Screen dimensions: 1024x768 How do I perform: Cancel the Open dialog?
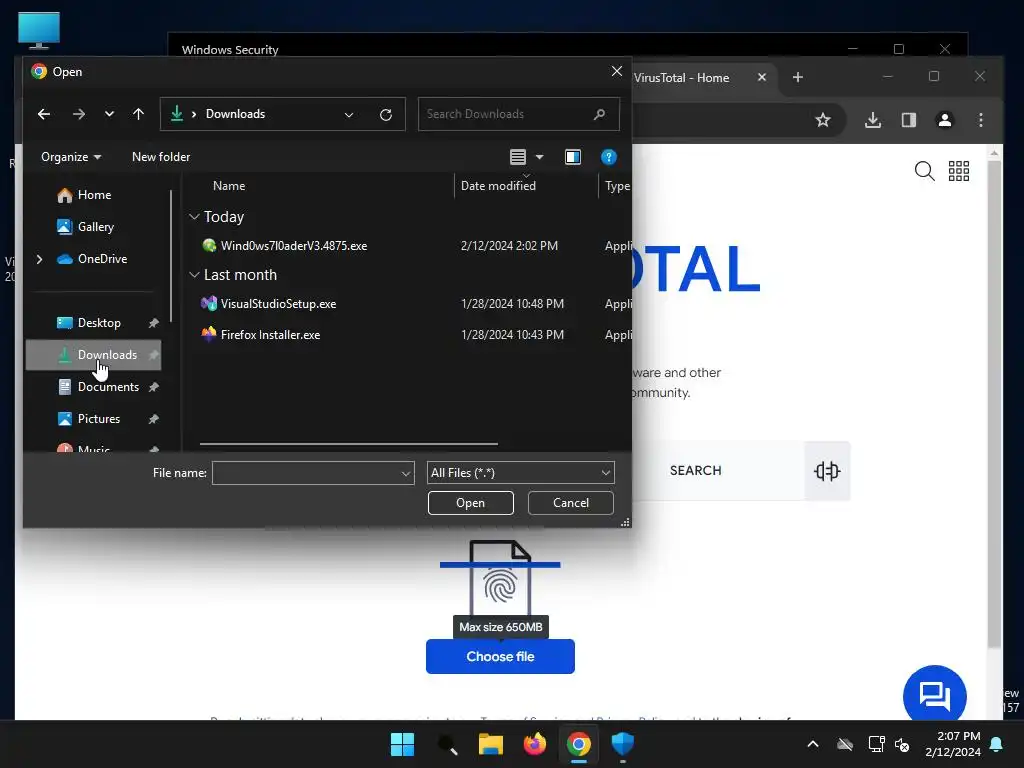[571, 503]
